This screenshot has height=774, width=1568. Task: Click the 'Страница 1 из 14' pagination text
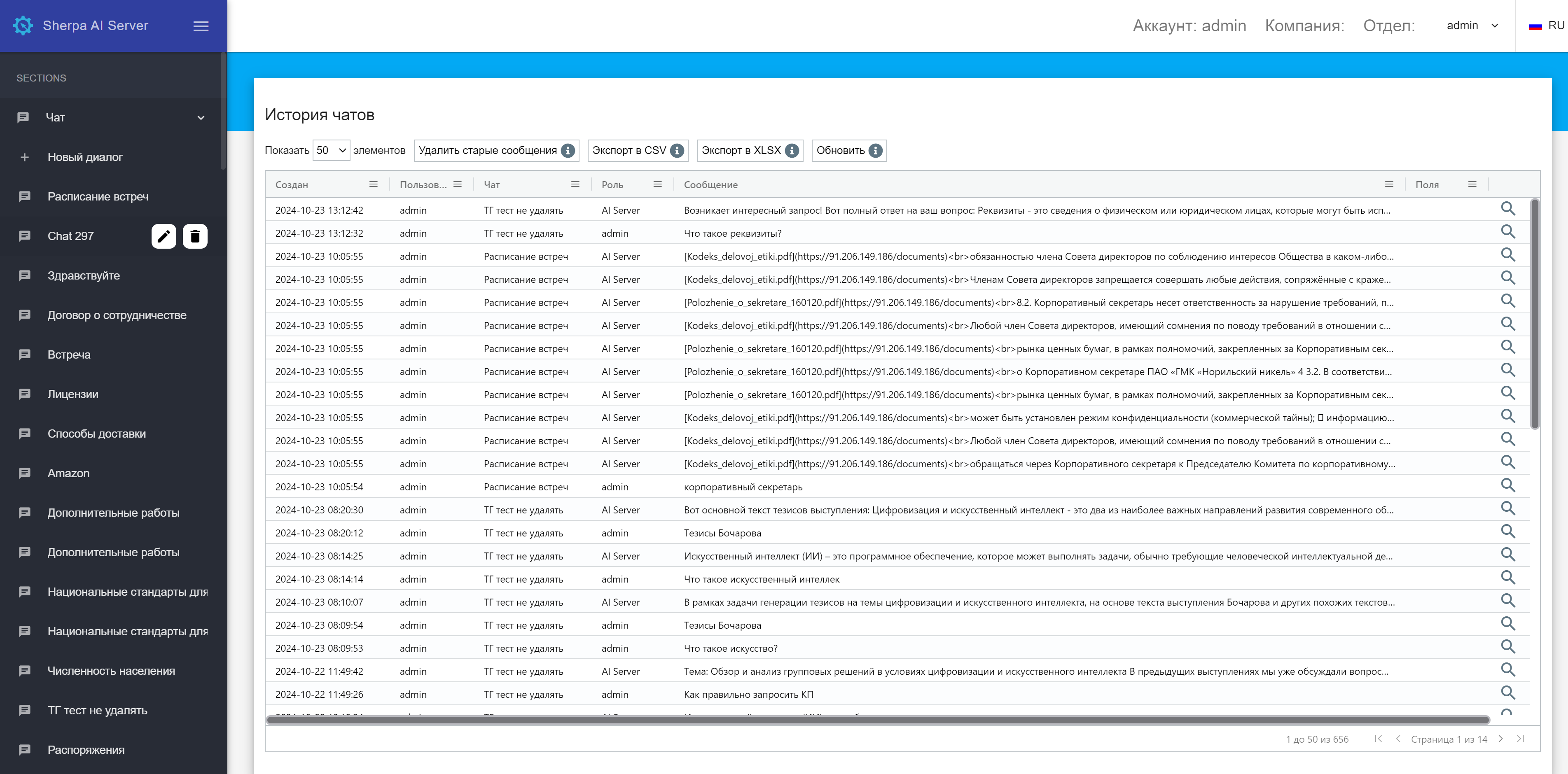[1449, 739]
